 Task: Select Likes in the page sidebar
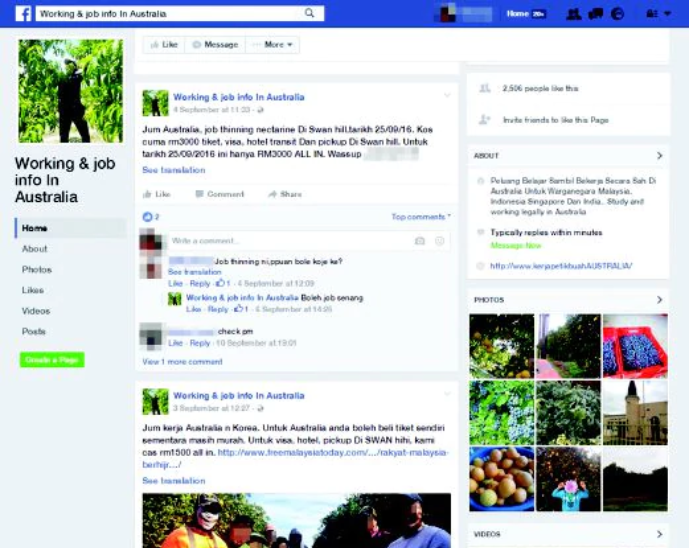pyautogui.click(x=33, y=290)
